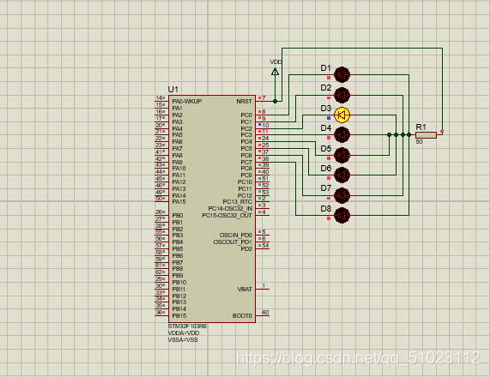490x377 pixels.
Task: Click the D3 reference label
Action: tap(326, 108)
